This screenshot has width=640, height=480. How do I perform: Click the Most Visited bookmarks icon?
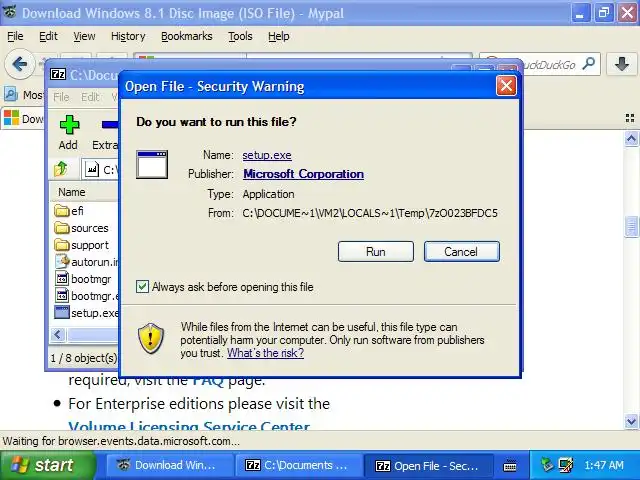11,95
